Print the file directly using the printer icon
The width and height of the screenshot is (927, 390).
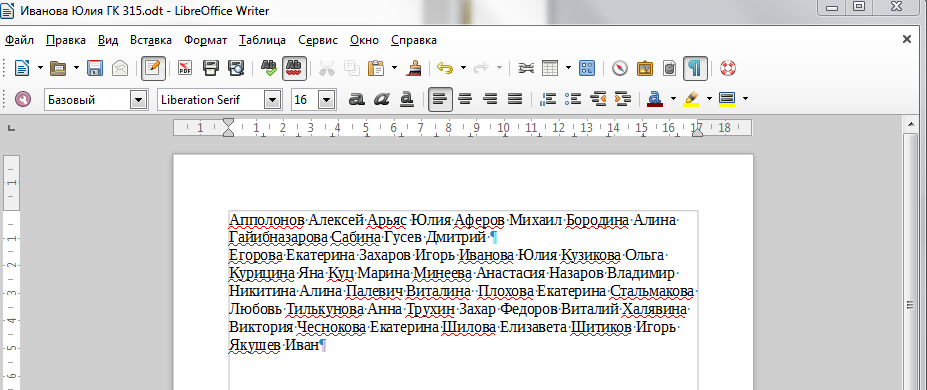tap(211, 69)
